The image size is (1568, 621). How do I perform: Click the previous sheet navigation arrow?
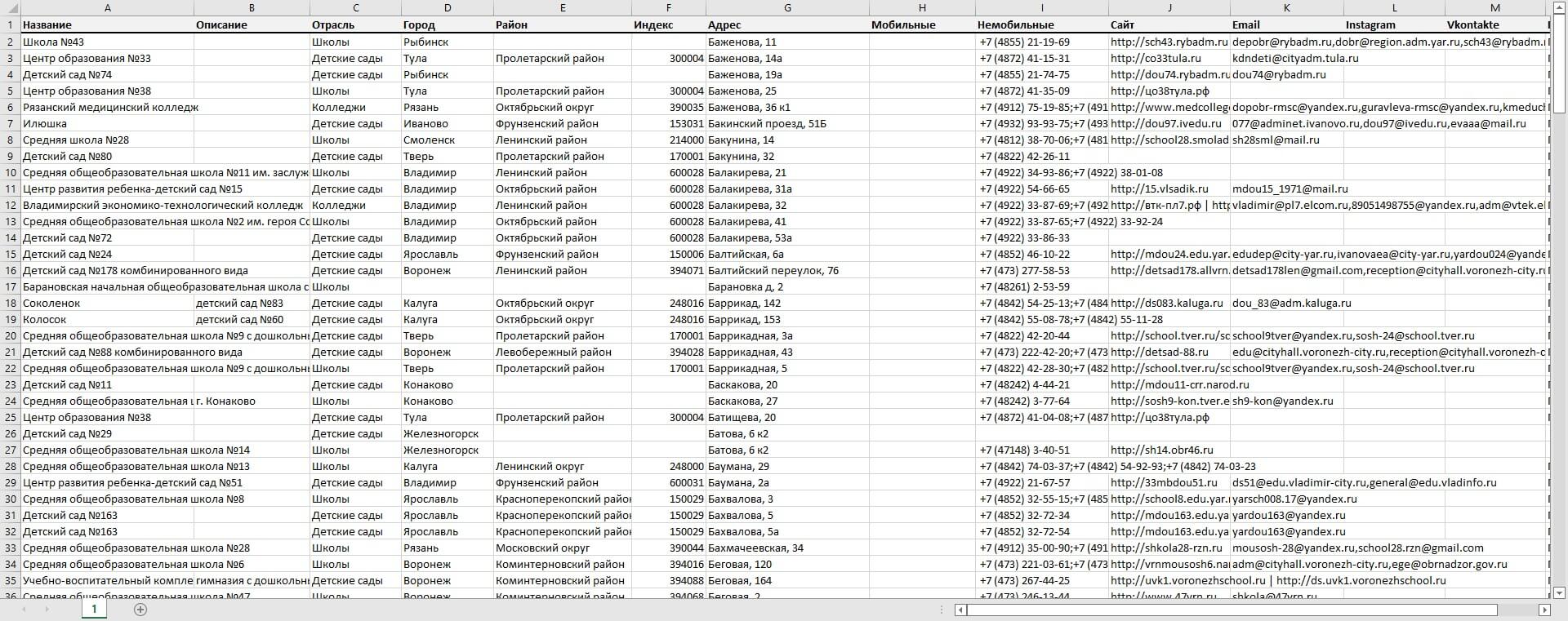(24, 610)
